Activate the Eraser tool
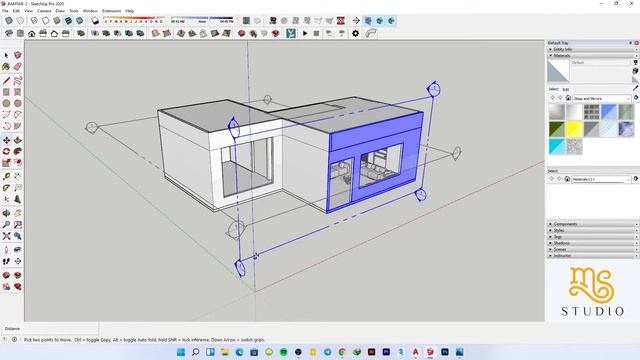Screen dimensions: 640x360 pyautogui.click(x=18, y=67)
